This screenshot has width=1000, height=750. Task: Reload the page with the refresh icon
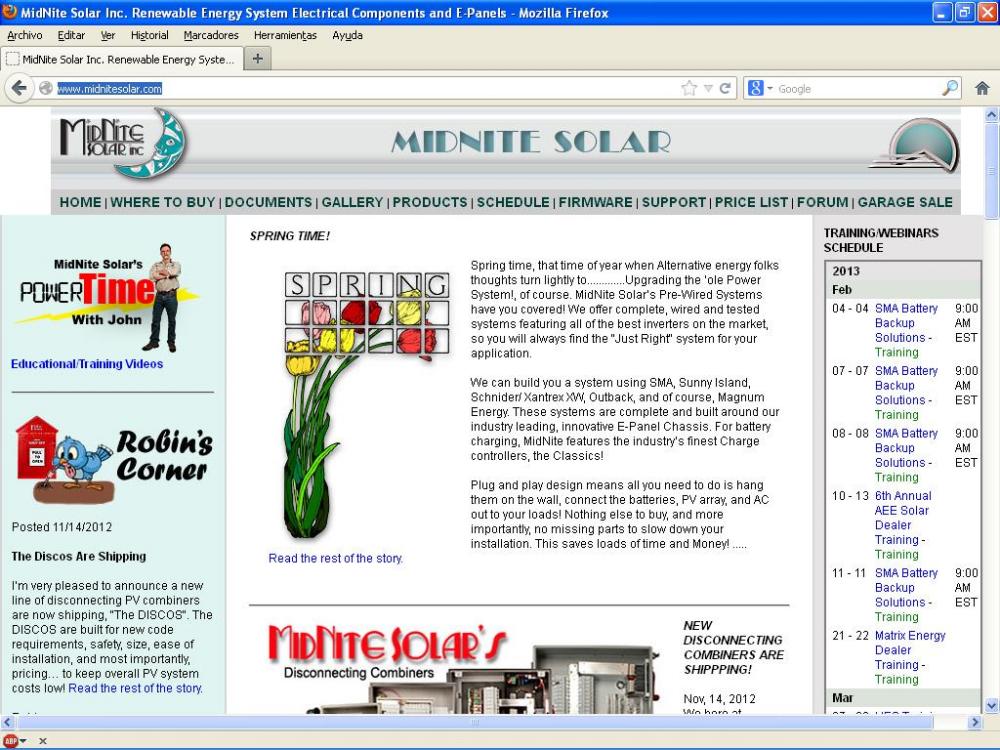pyautogui.click(x=725, y=88)
